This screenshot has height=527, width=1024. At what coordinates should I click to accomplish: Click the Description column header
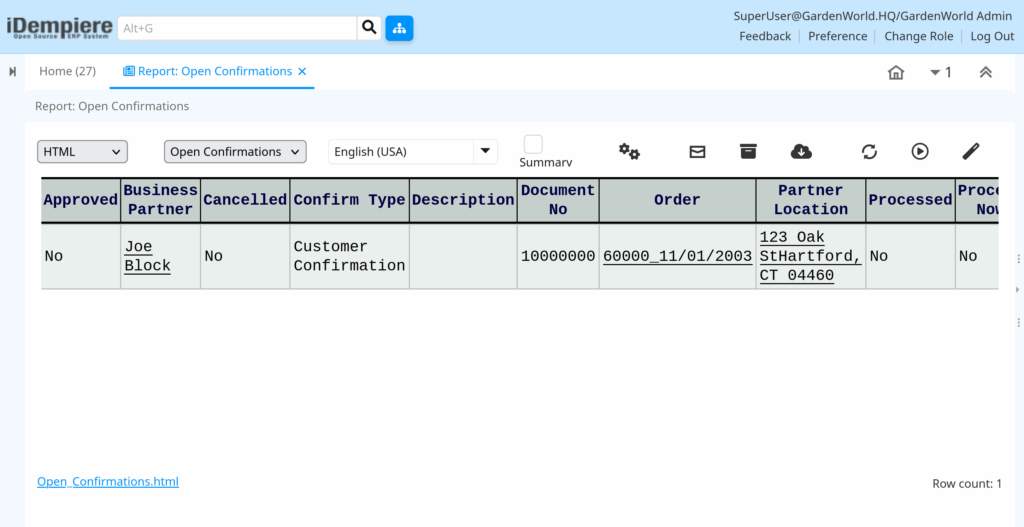463,200
